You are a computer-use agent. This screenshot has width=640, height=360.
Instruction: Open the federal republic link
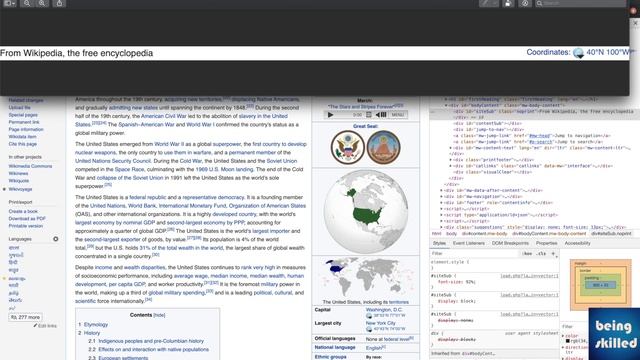click(x=148, y=197)
